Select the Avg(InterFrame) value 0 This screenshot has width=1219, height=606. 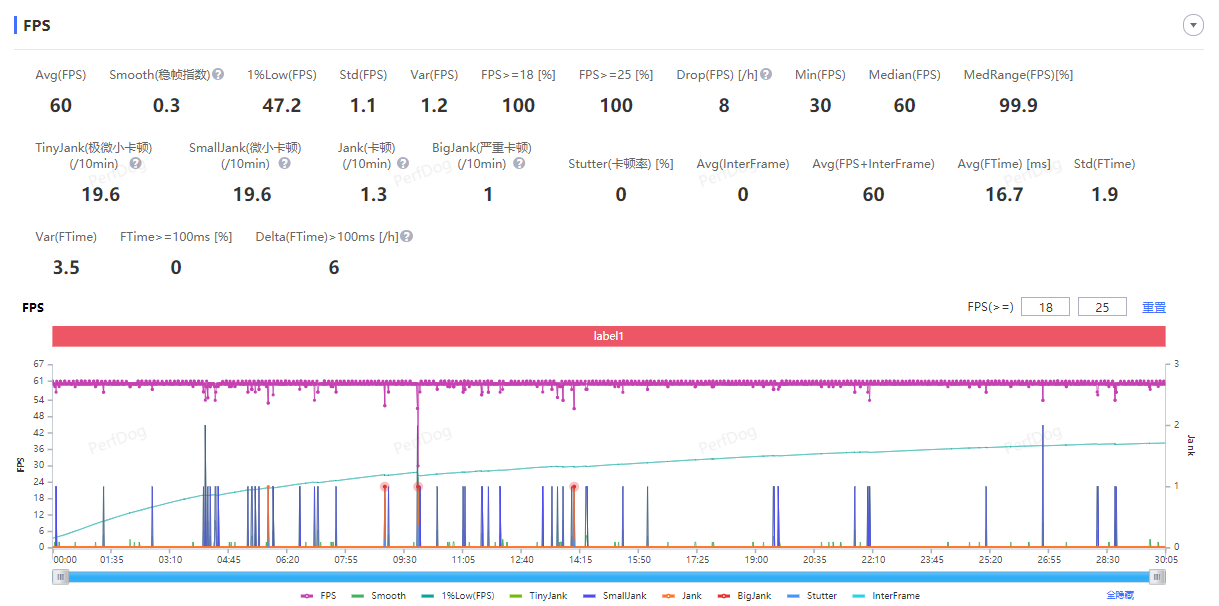(x=743, y=194)
